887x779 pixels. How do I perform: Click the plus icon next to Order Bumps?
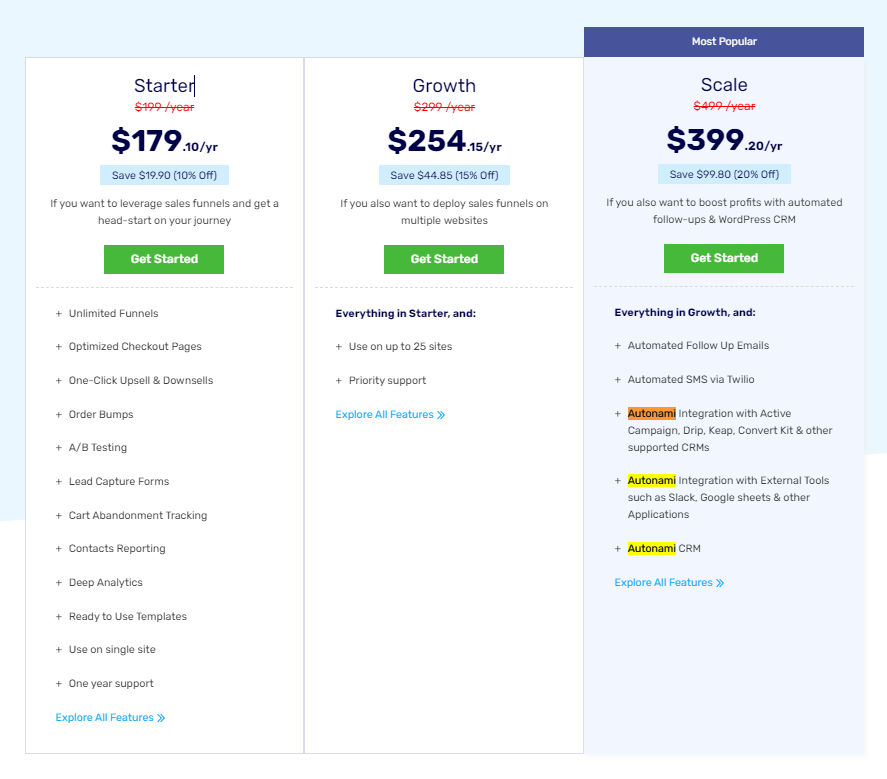tap(59, 415)
